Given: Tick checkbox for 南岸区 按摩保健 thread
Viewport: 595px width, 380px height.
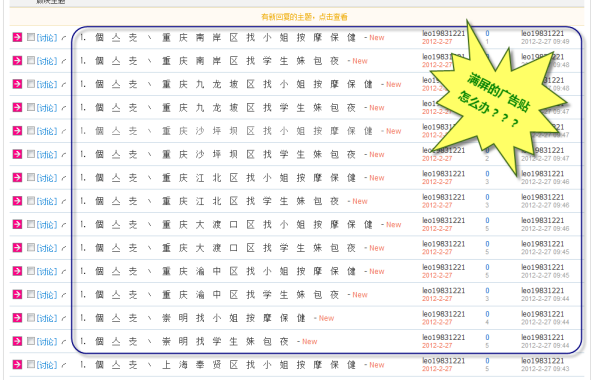Looking at the screenshot, I should point(31,37).
